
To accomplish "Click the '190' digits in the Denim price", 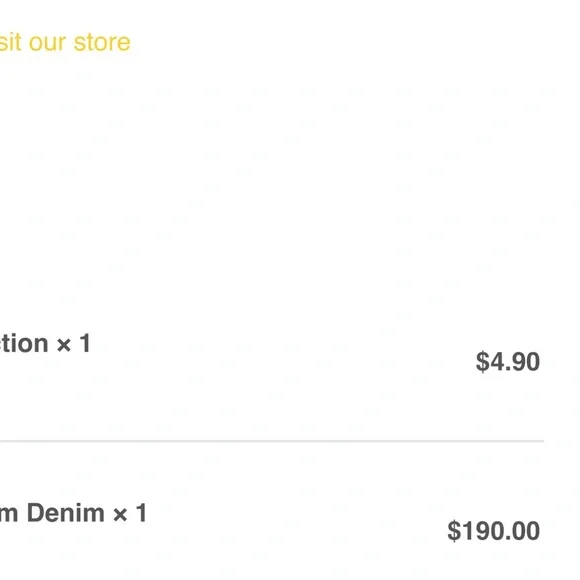I will (x=483, y=531).
